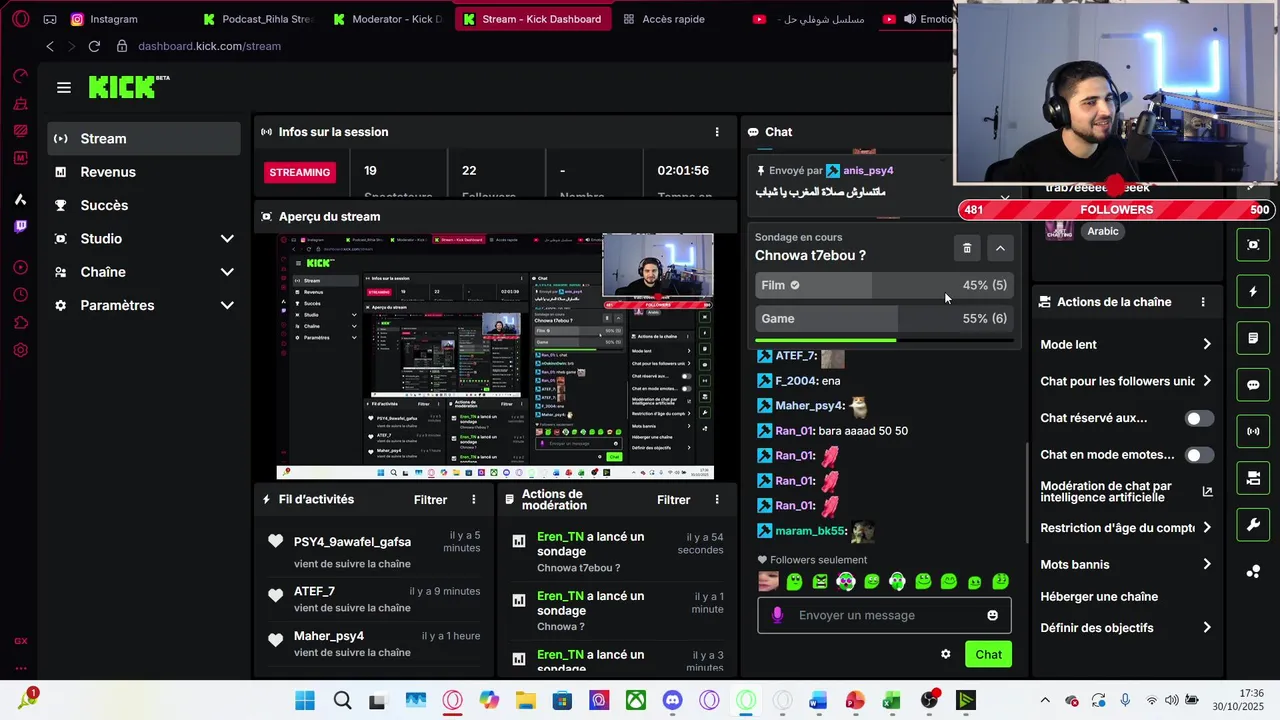Click the camera icon in right sidebar

coord(1253,478)
